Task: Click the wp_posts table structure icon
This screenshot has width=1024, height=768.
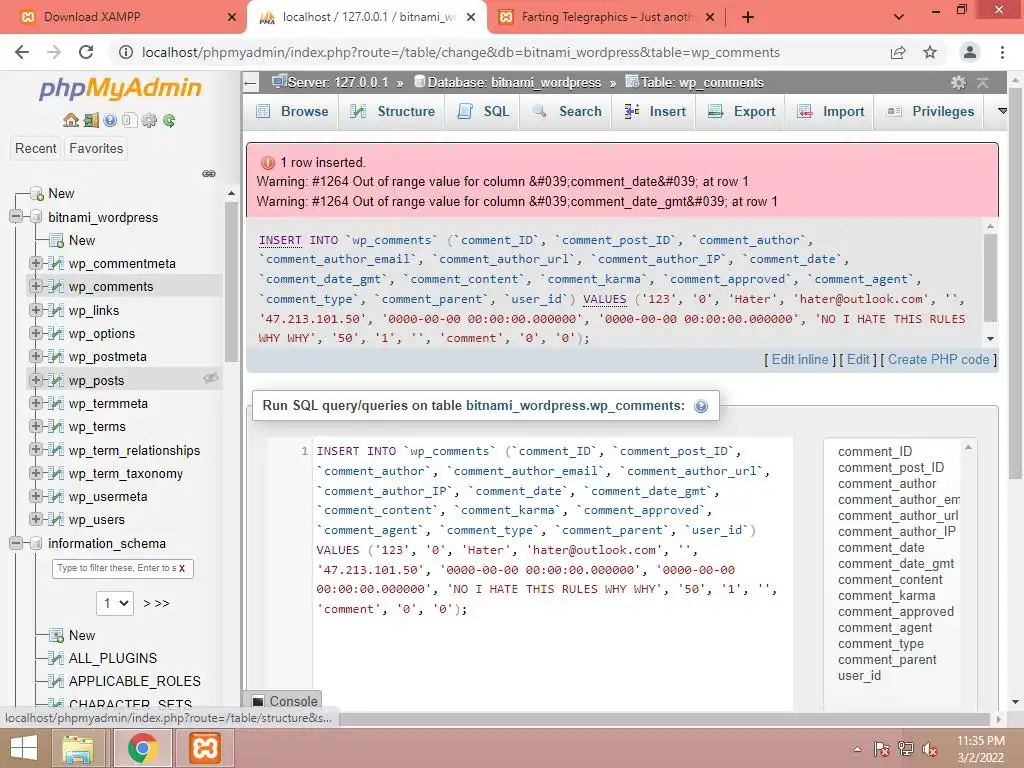Action: pyautogui.click(x=57, y=380)
